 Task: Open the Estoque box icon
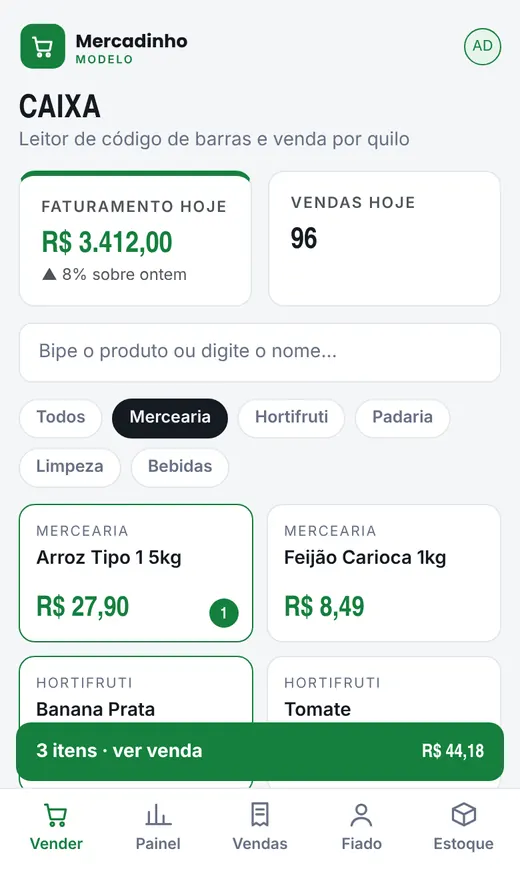pyautogui.click(x=464, y=815)
